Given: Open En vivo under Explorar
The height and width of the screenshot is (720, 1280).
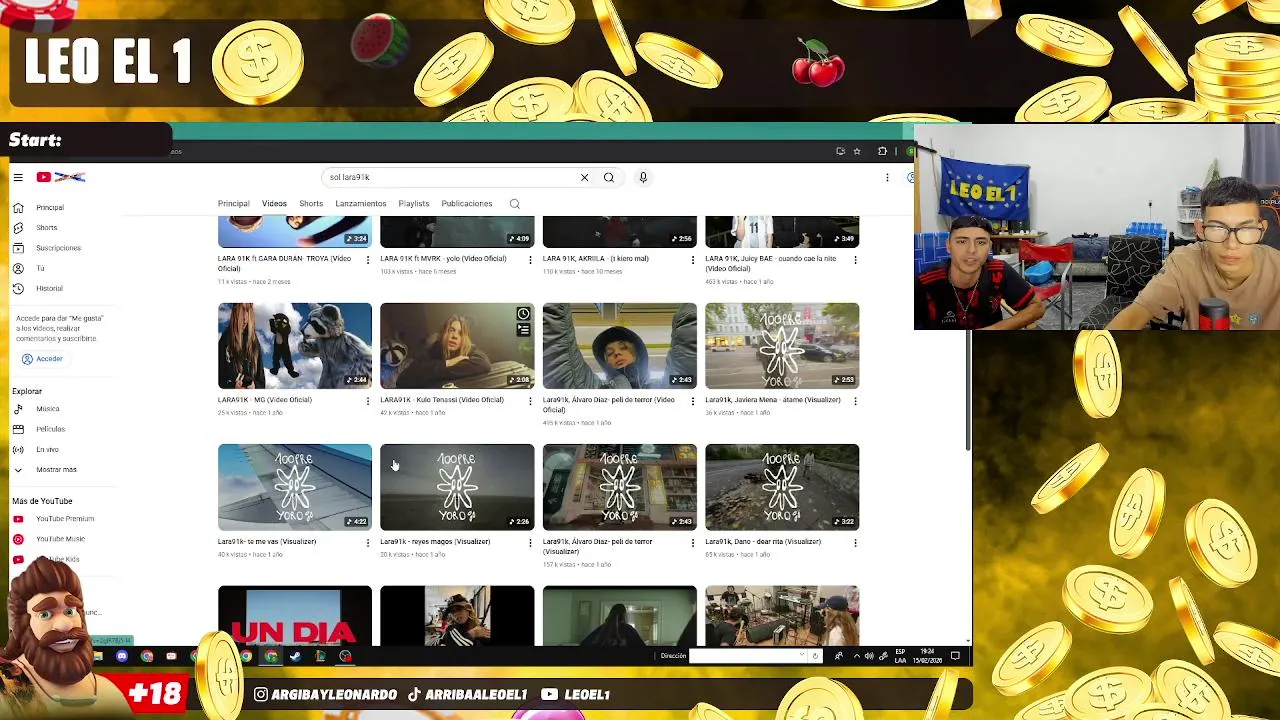Looking at the screenshot, I should [47, 449].
